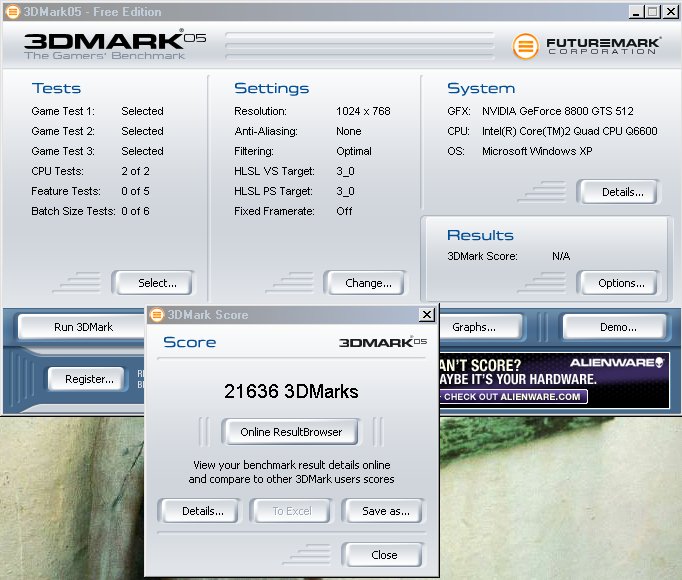
Task: Click the 21636 3DMarks score text
Action: [x=291, y=391]
